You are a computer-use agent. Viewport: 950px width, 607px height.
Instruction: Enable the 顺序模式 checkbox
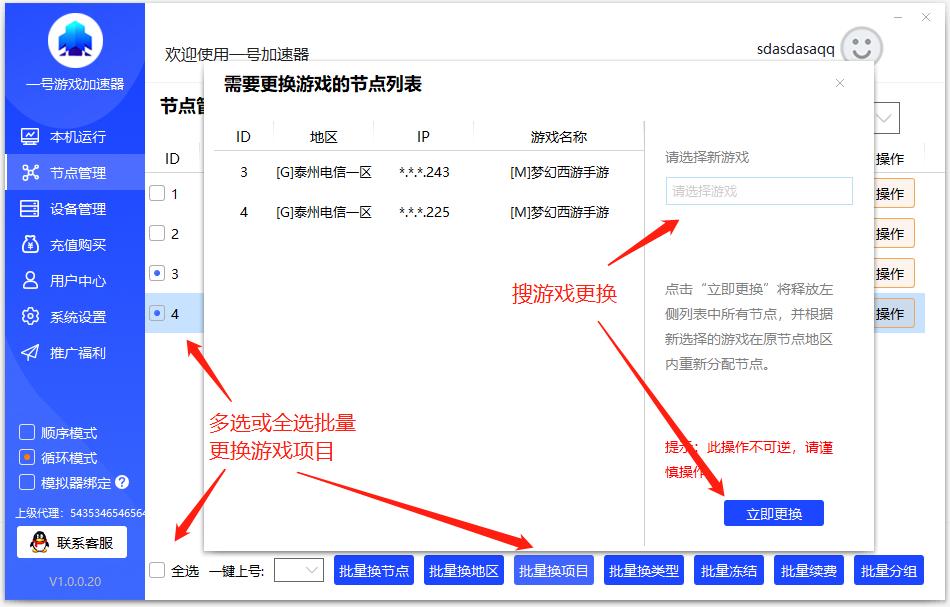pyautogui.click(x=28, y=433)
